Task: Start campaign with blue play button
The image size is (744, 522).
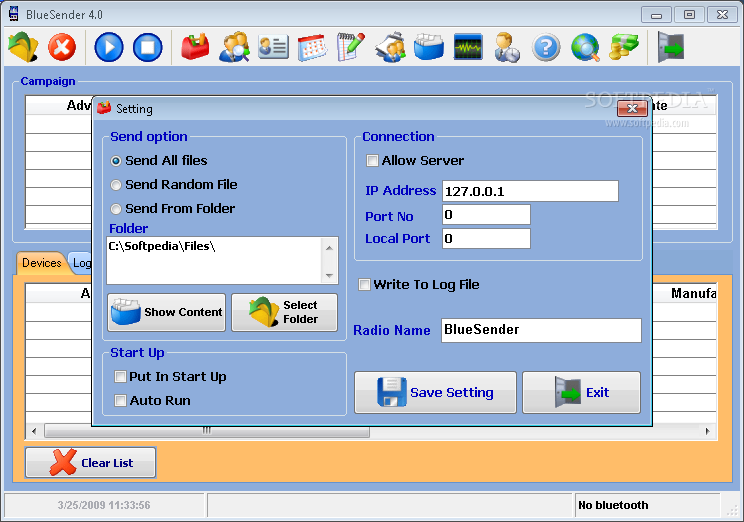Action: click(x=109, y=47)
